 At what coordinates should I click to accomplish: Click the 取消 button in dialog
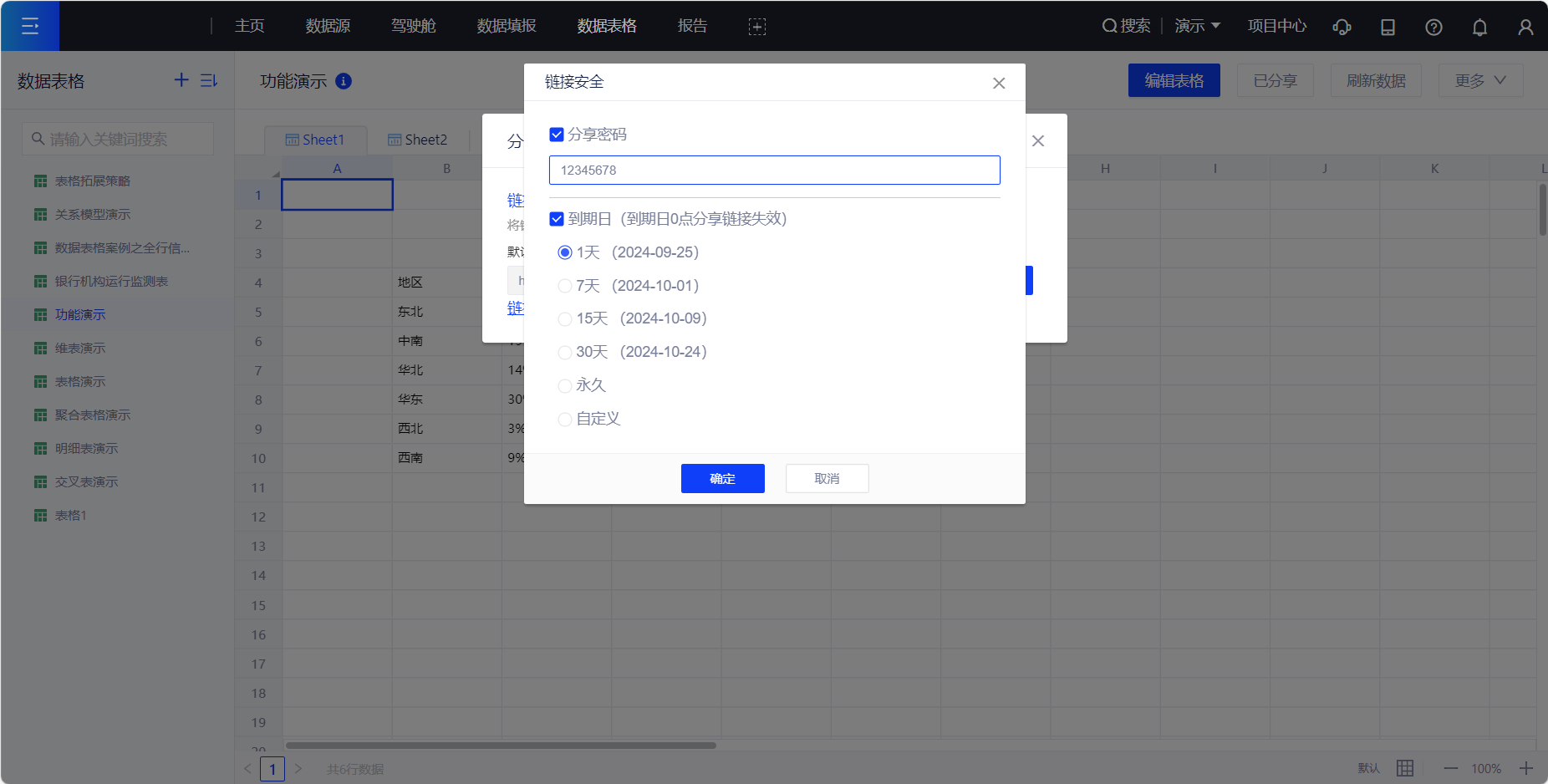pos(827,478)
